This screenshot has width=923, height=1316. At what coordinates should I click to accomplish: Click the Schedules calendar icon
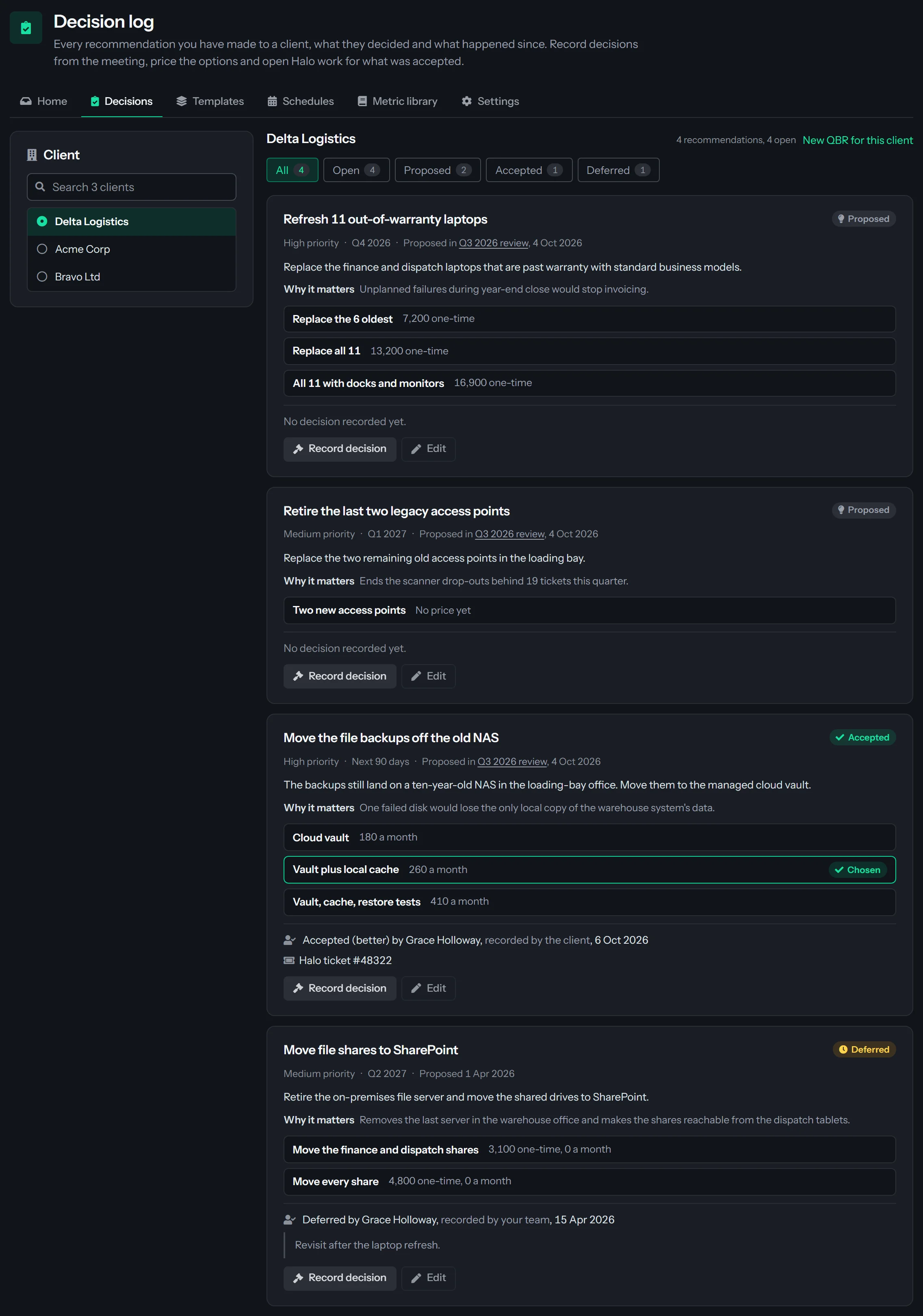pyautogui.click(x=272, y=101)
